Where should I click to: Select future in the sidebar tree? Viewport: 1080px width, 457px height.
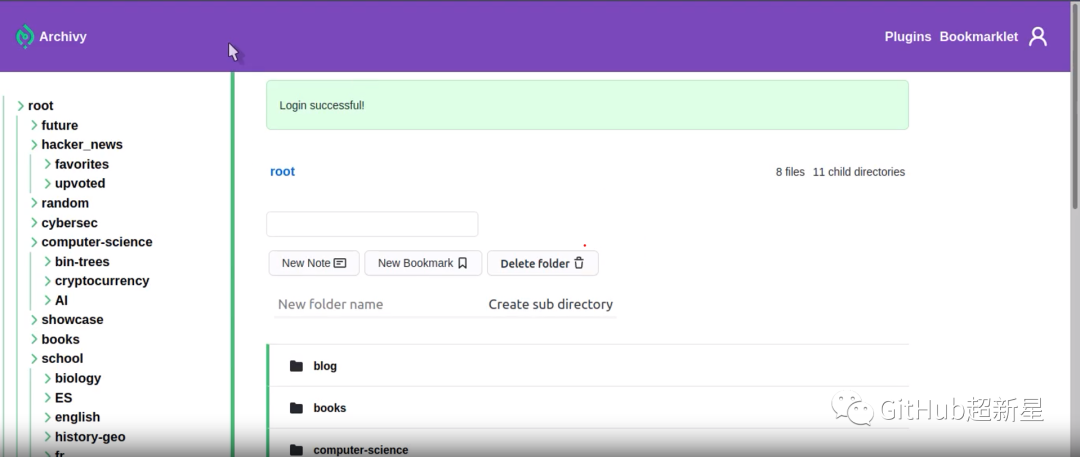(59, 125)
